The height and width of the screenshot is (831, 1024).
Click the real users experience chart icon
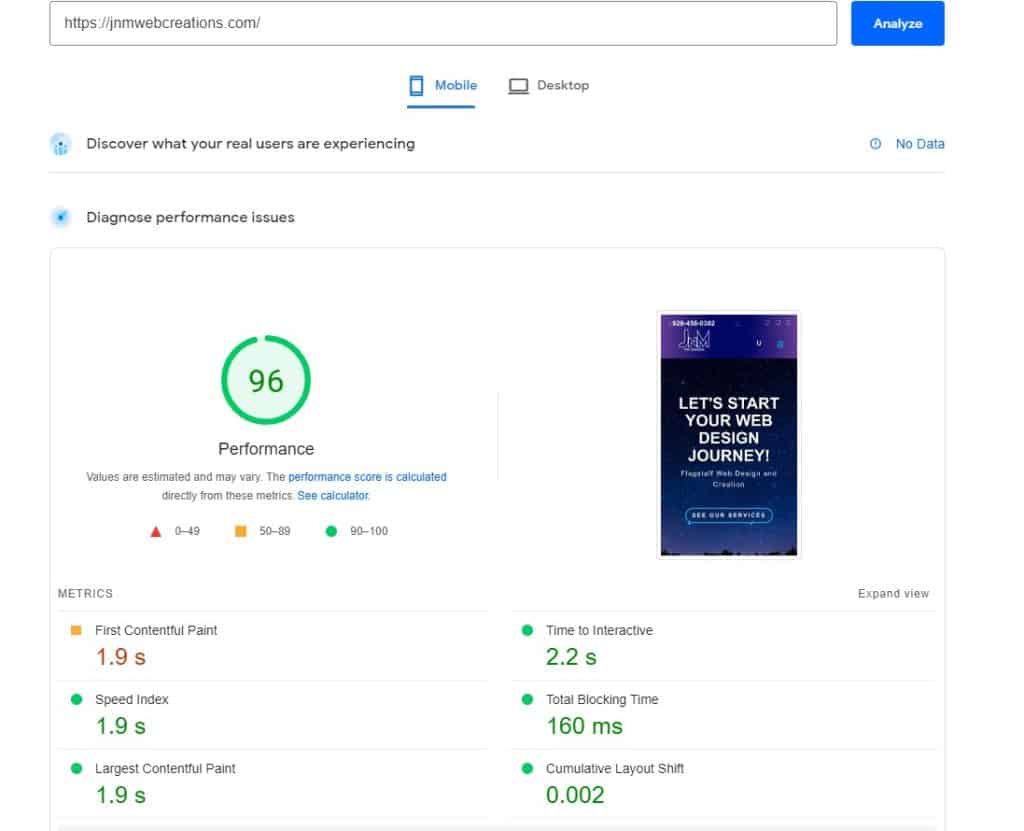pyautogui.click(x=60, y=143)
